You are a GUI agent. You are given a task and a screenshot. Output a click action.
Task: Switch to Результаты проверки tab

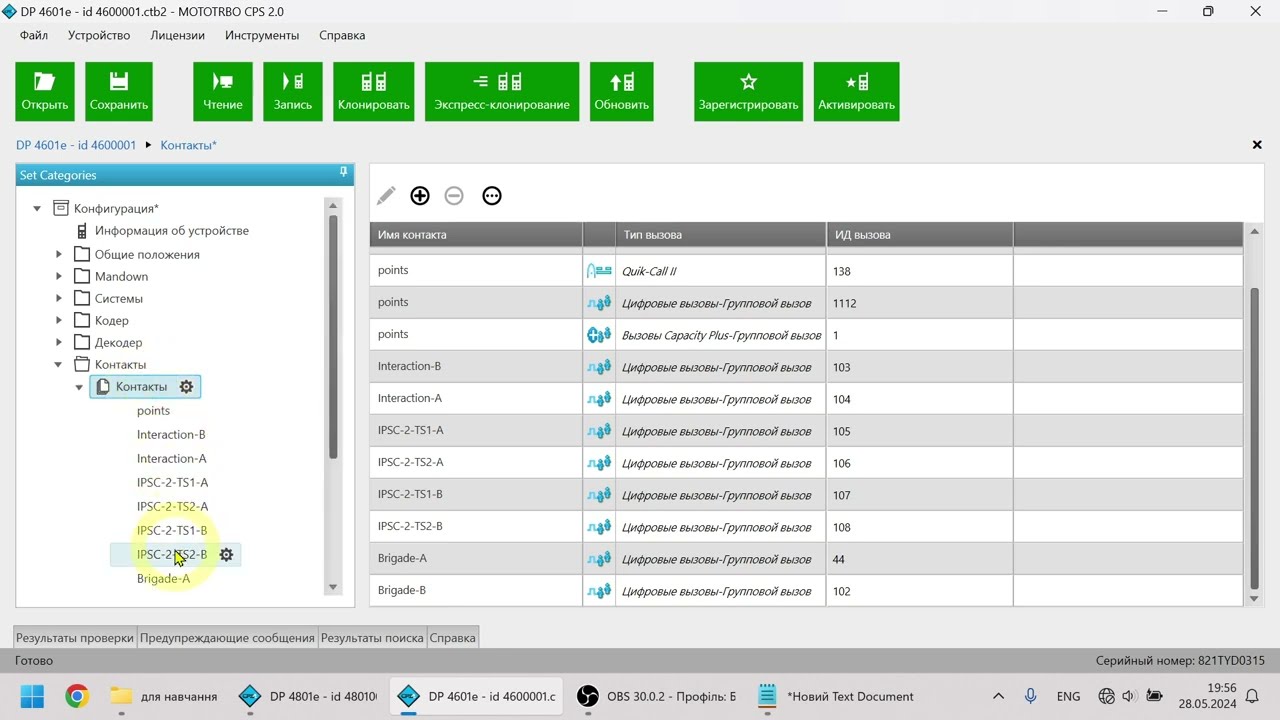tap(75, 638)
